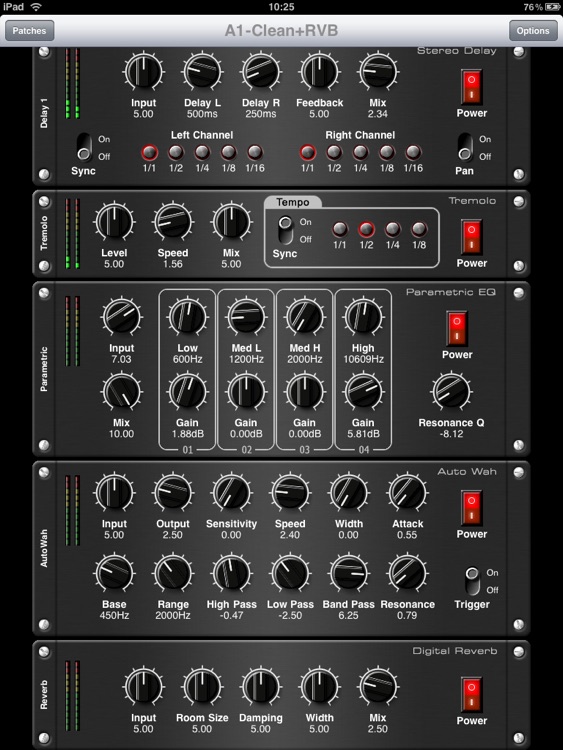Click the Reverb Room Size knob
This screenshot has height=750, width=563.
pos(202,686)
